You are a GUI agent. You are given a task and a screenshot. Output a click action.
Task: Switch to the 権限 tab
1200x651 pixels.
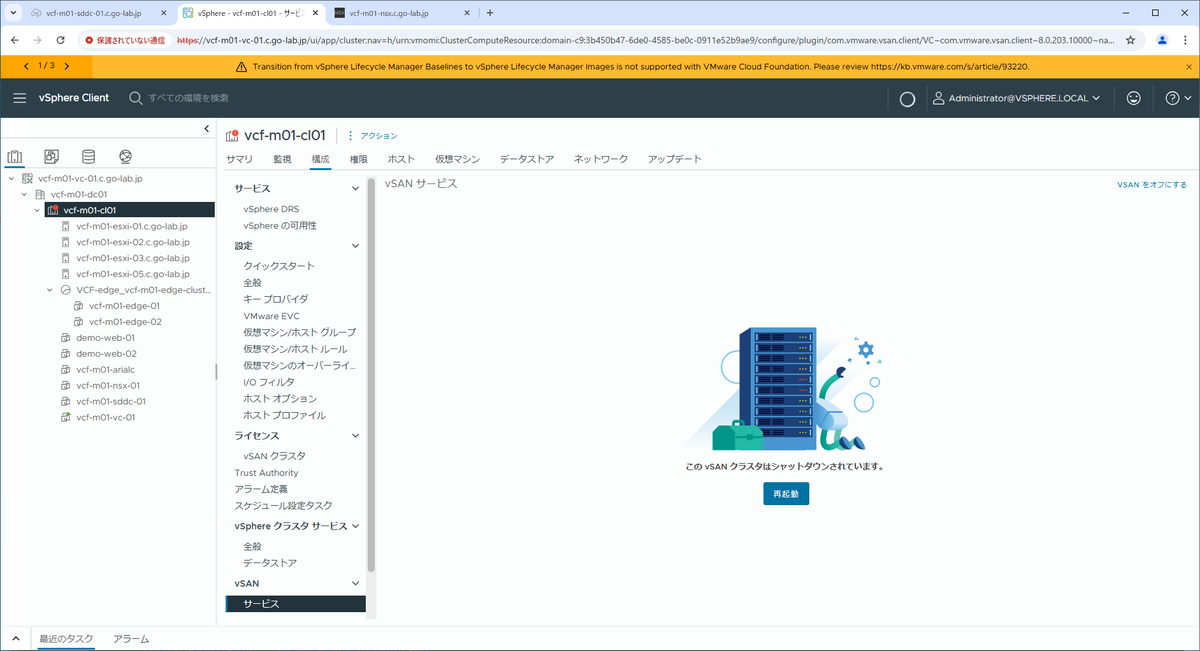tap(359, 159)
